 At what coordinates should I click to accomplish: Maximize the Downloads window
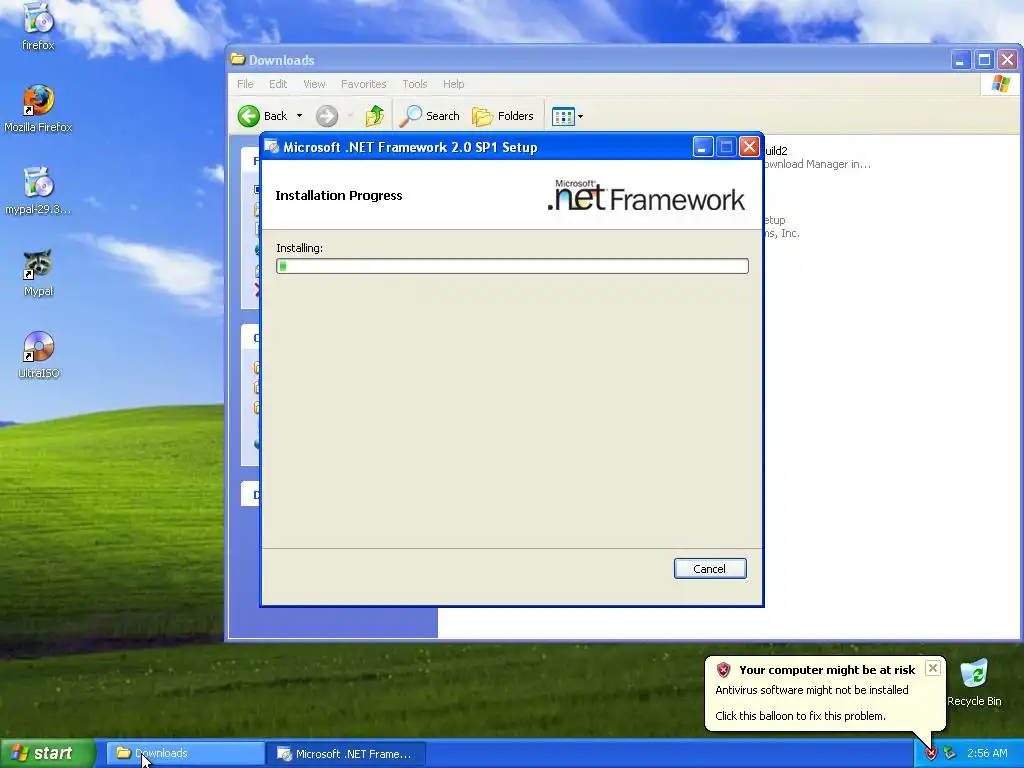(x=984, y=60)
